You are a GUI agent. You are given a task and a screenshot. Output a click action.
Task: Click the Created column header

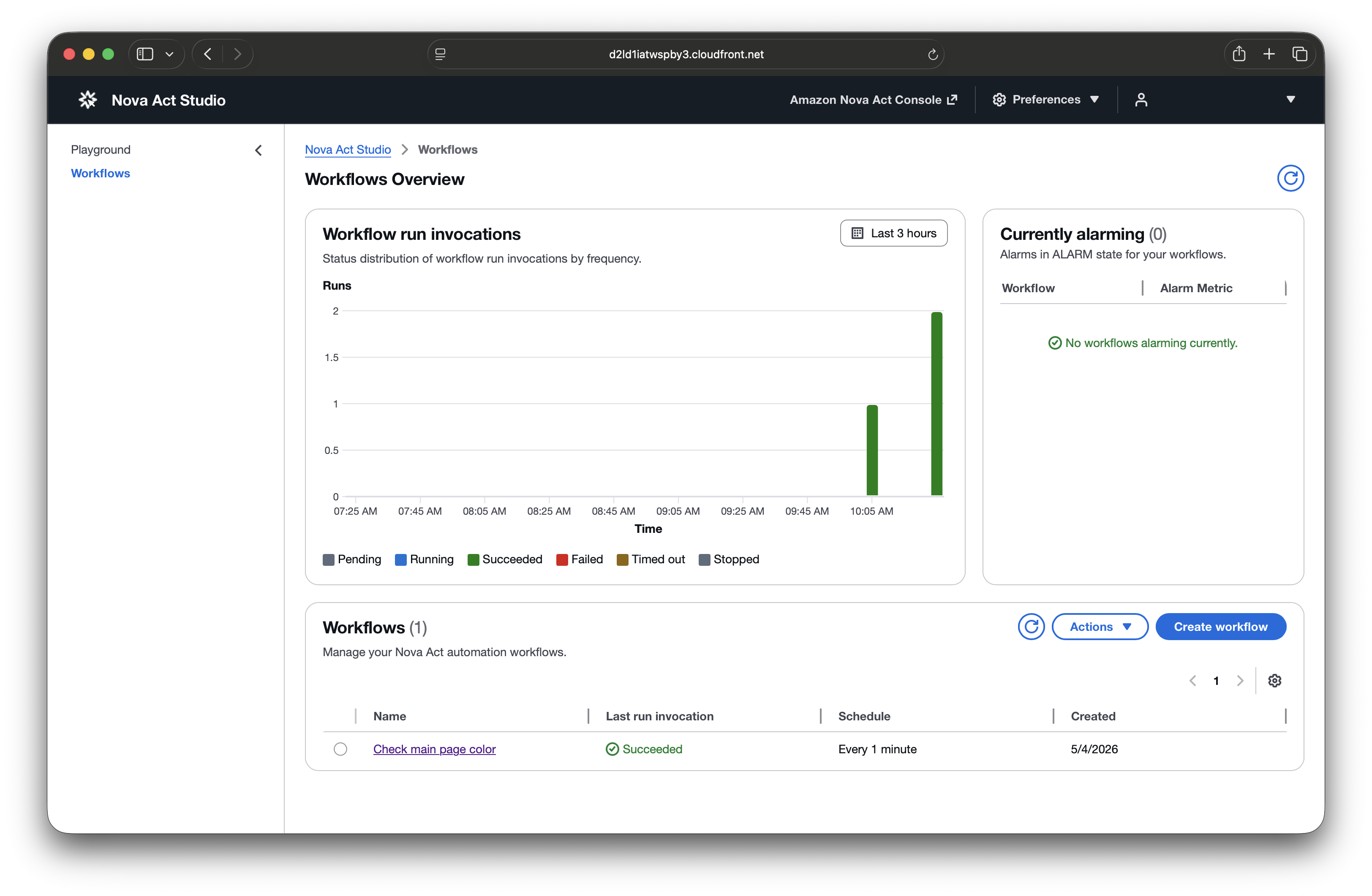1093,716
